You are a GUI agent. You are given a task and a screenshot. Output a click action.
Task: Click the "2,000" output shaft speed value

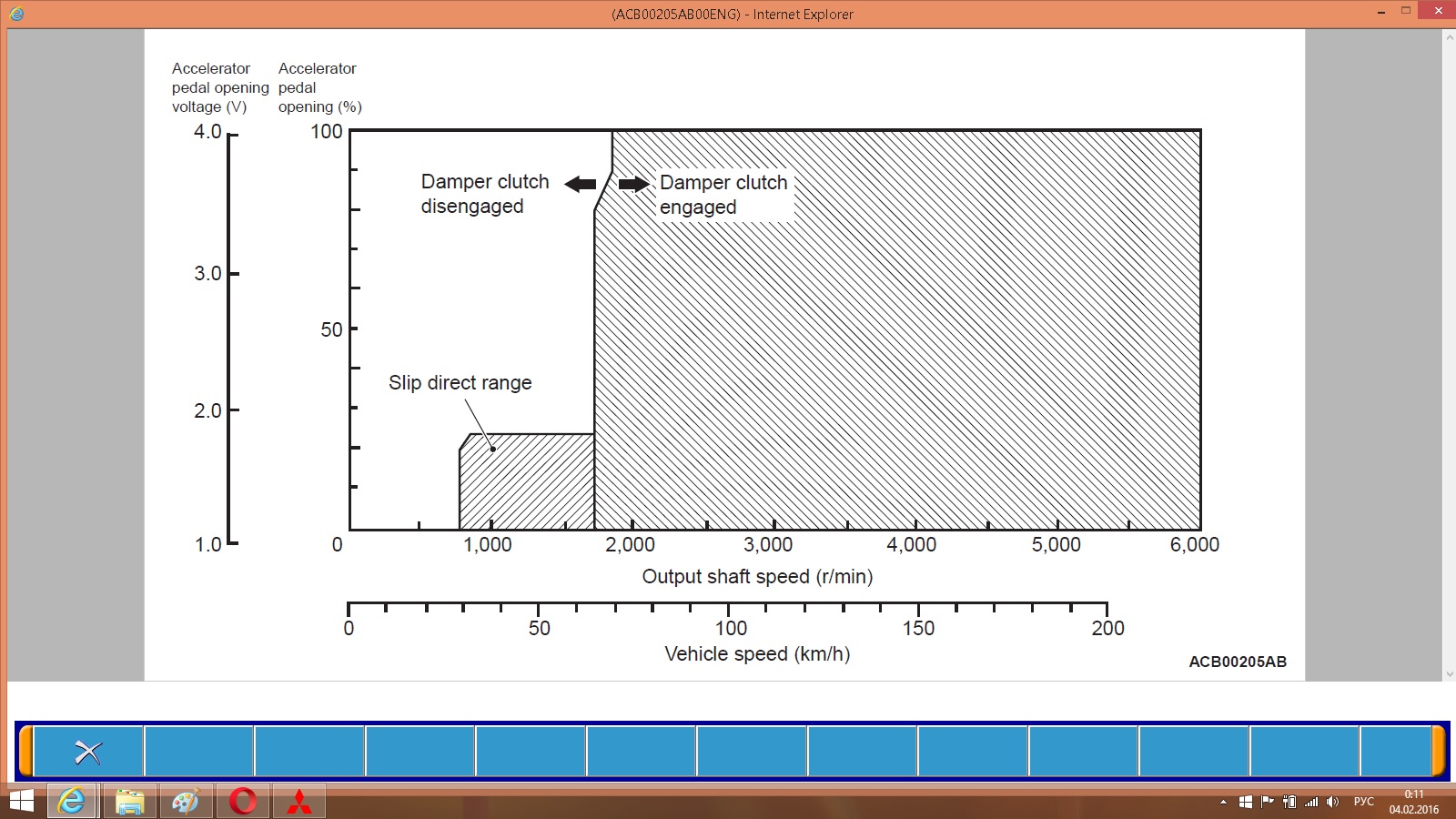[x=630, y=545]
